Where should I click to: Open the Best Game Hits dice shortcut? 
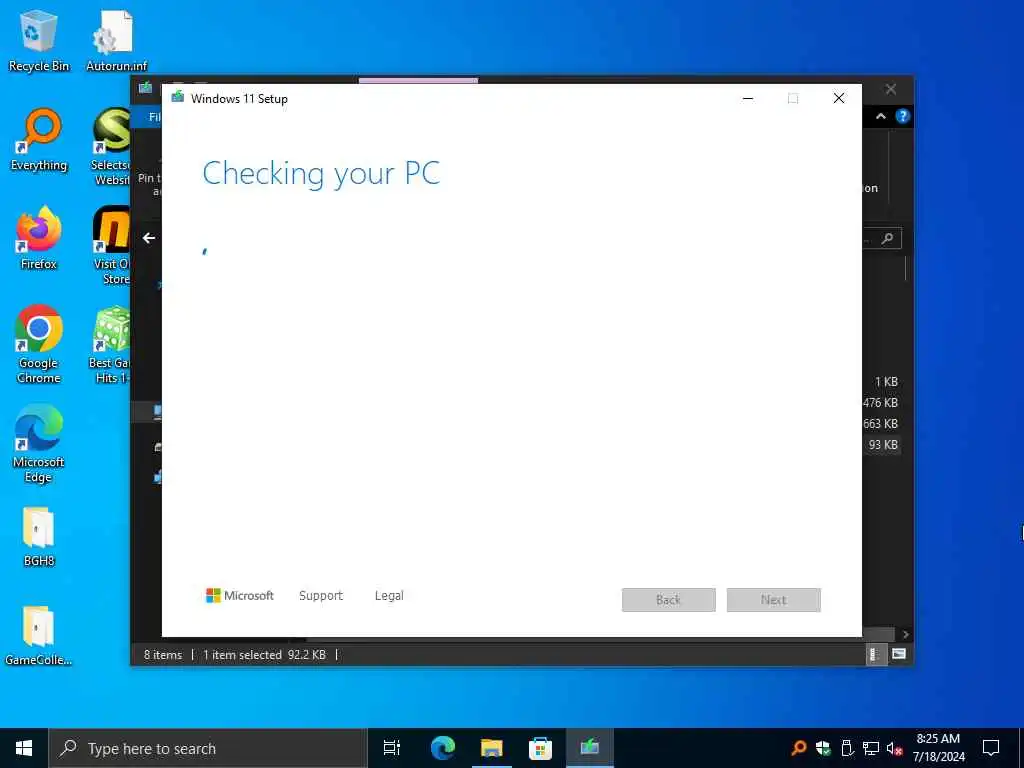[x=111, y=344]
